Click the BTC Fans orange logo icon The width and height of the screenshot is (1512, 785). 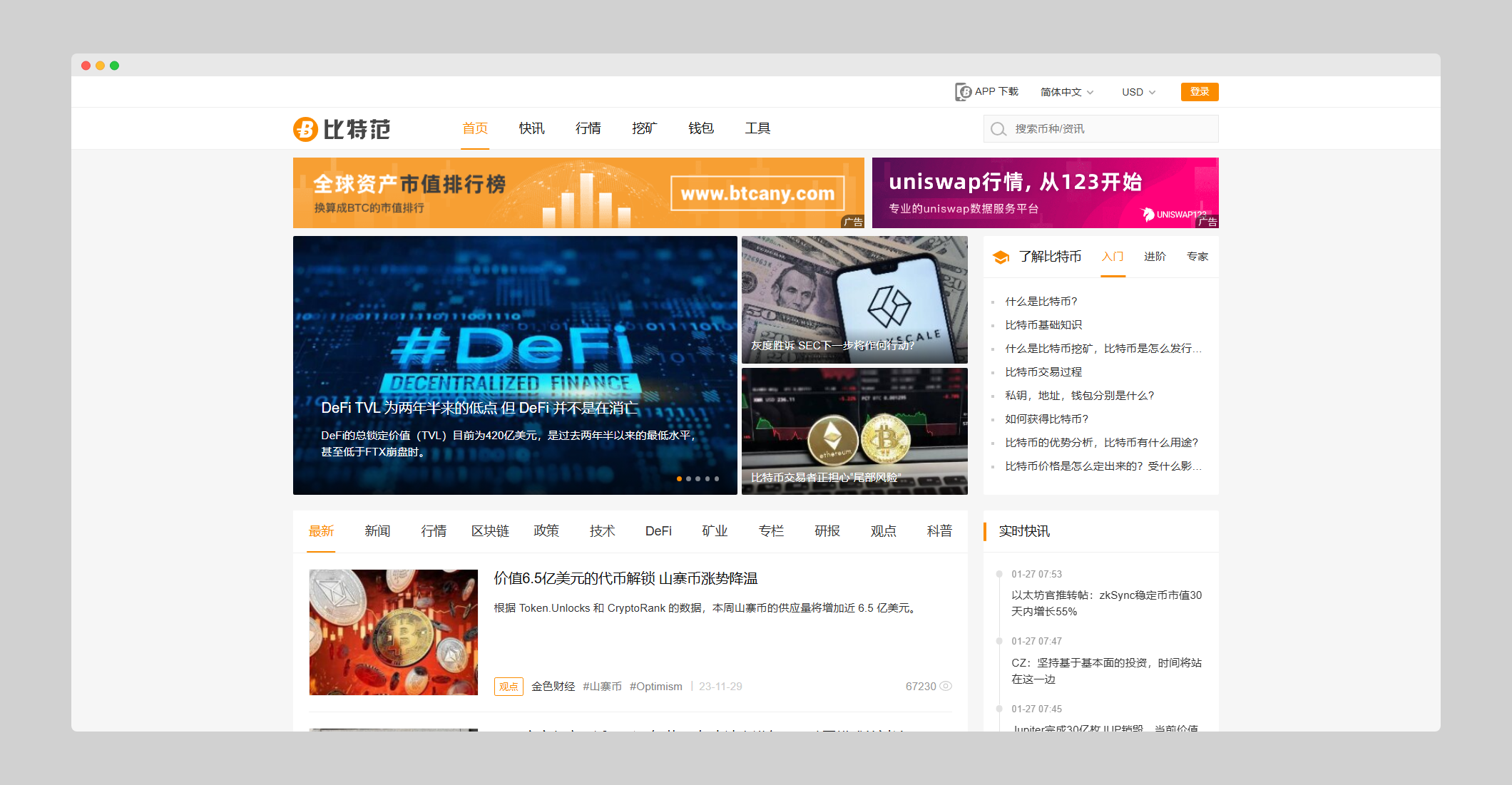click(305, 129)
